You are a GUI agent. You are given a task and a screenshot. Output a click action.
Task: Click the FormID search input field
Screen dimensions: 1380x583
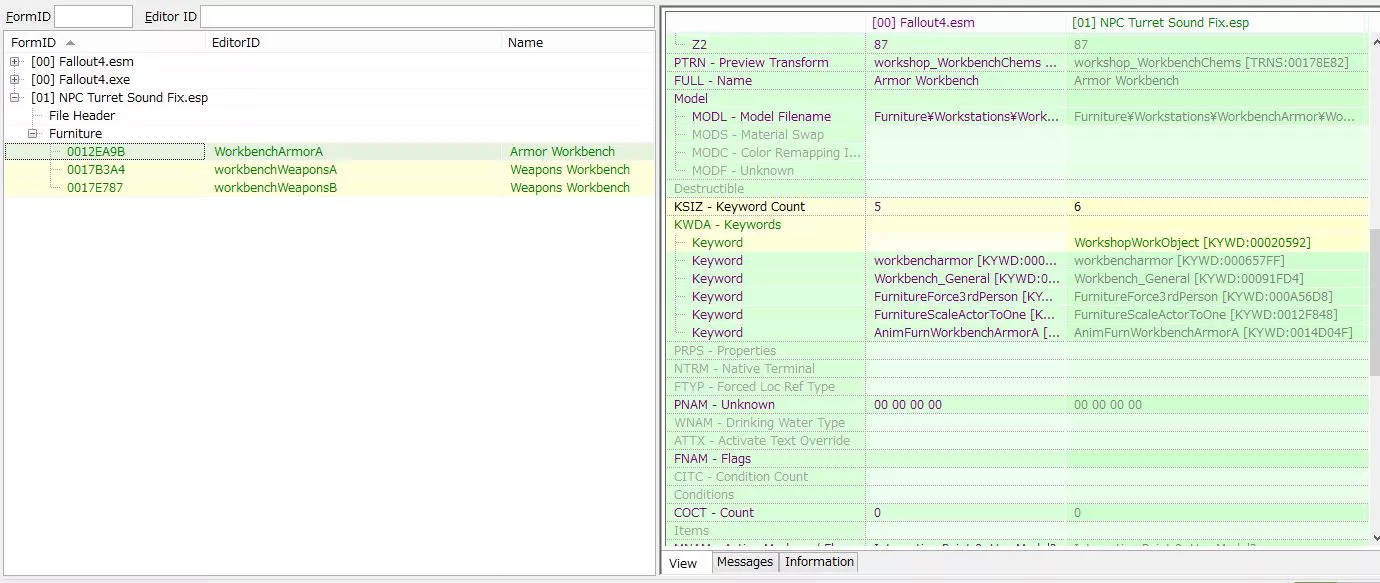tap(93, 16)
